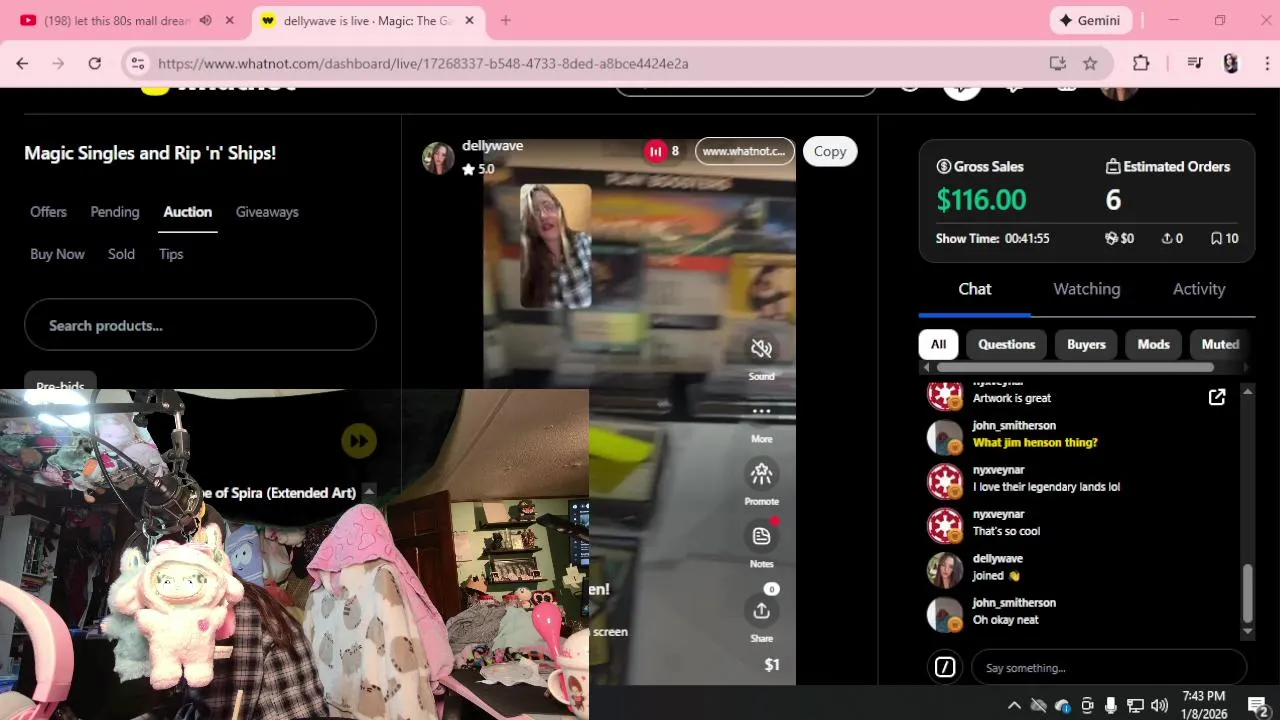
Task: Open the browser Extensions puzzle icon
Action: point(1141,63)
